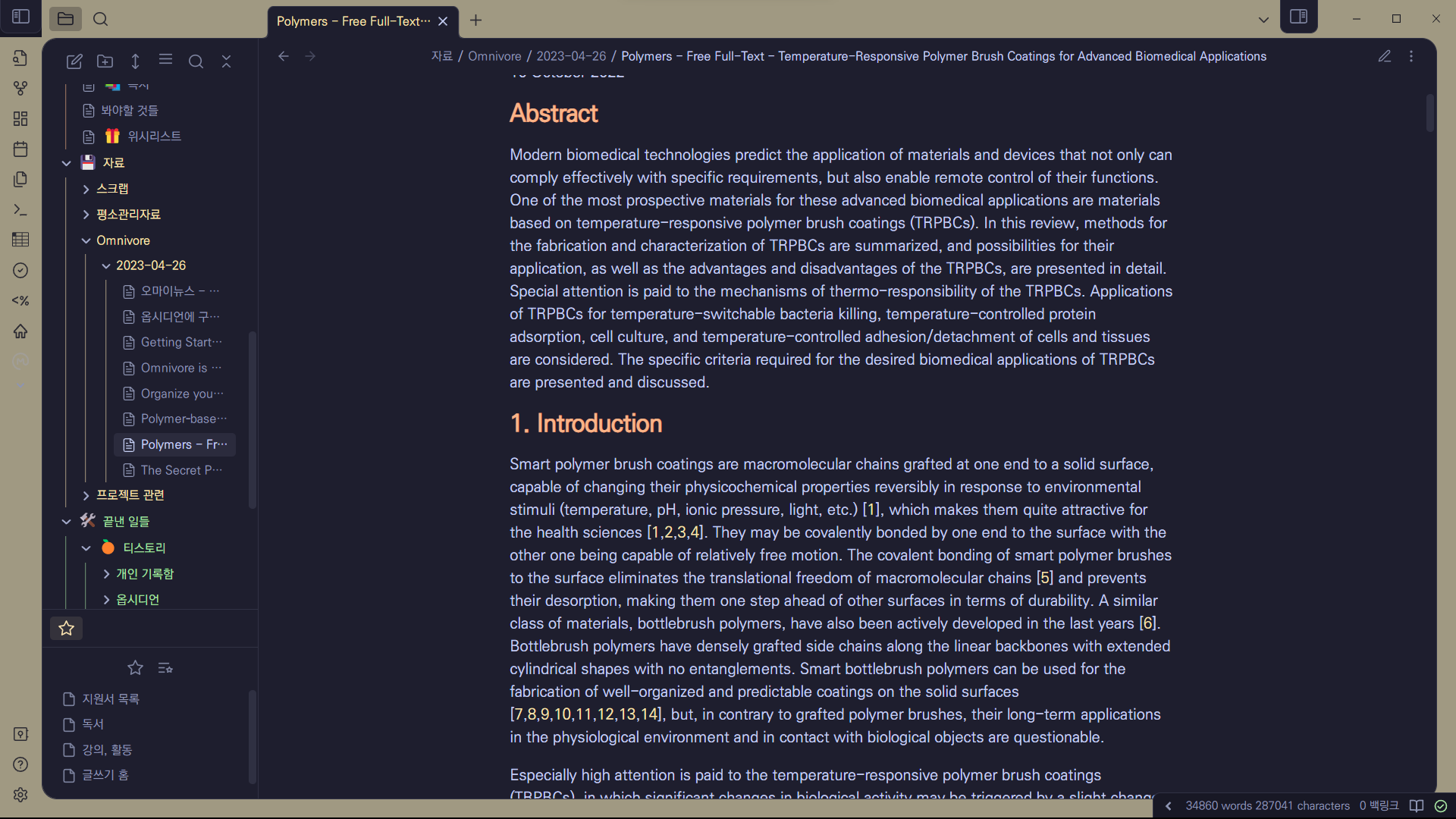Open the command palette ribbon icon
The image size is (1456, 819).
click(20, 210)
